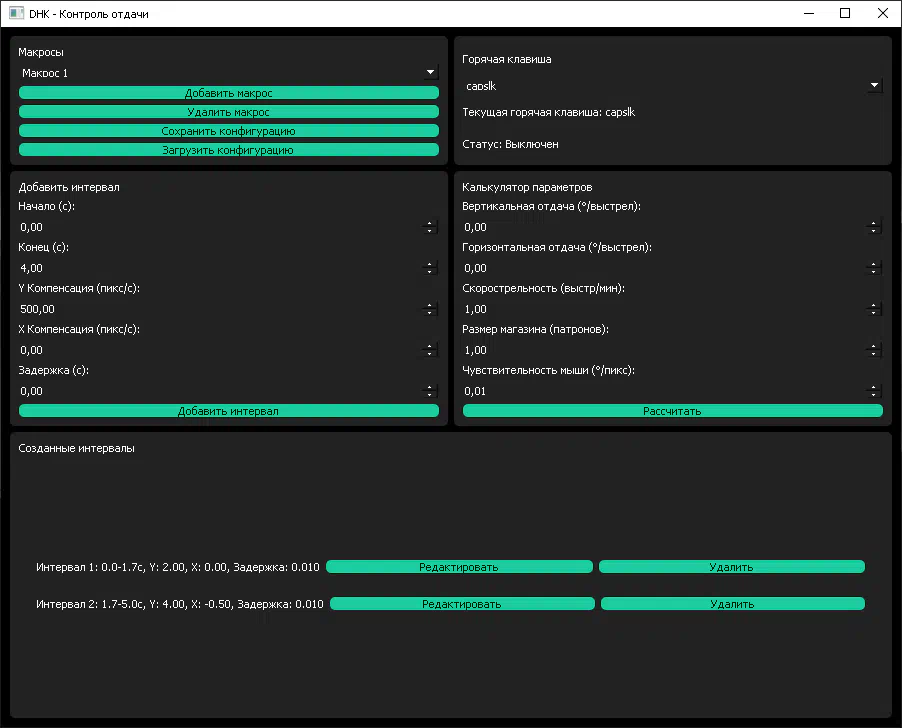Click the Рассчитать button

coord(672,411)
